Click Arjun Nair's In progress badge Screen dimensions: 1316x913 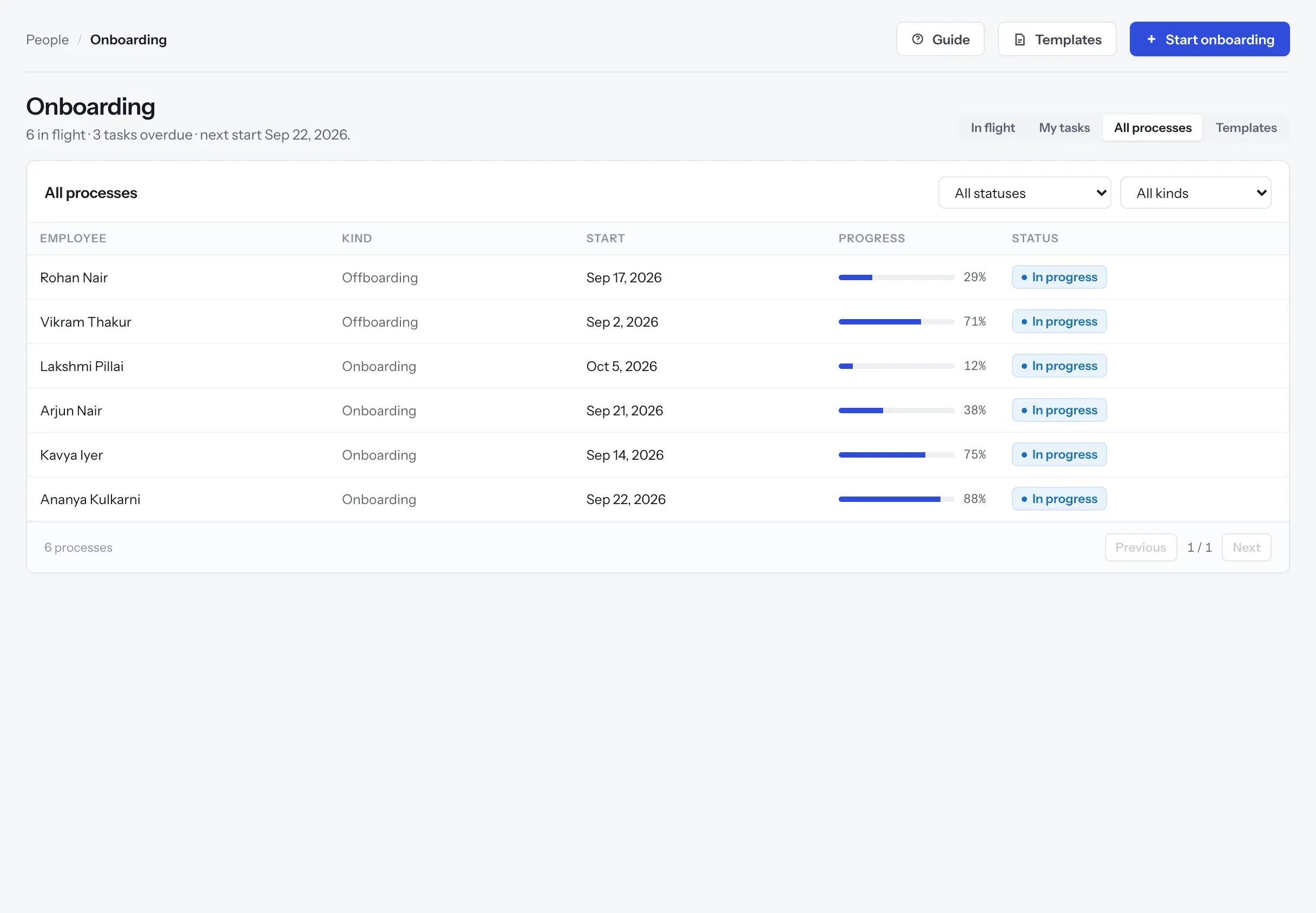point(1058,410)
